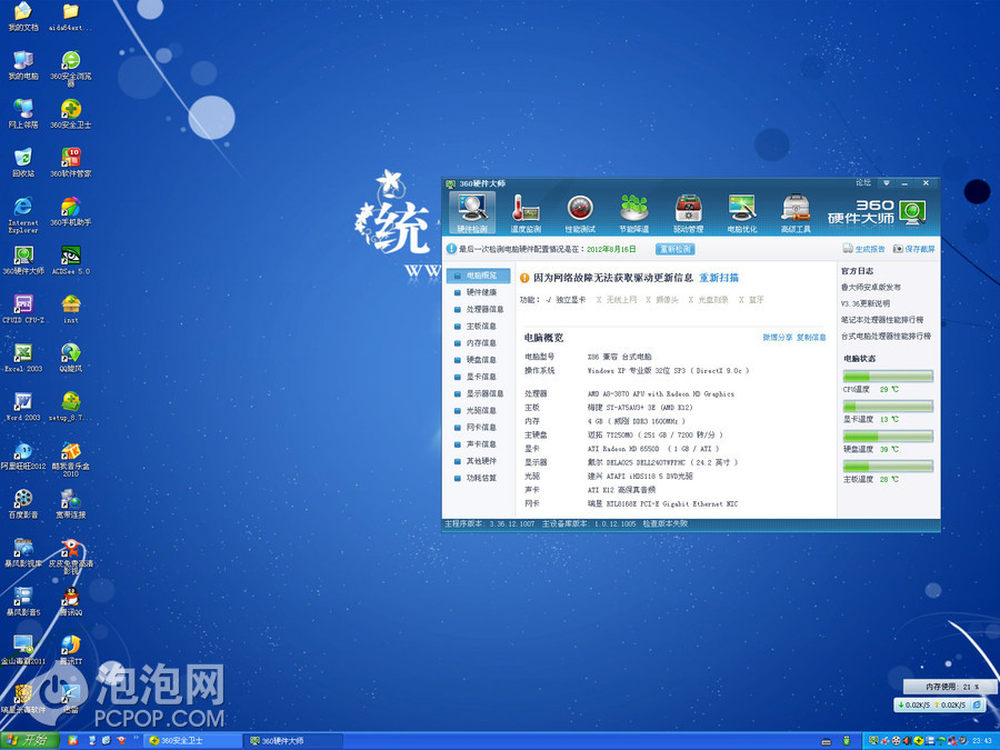Select the 我的文档 desktop icon

(23, 17)
